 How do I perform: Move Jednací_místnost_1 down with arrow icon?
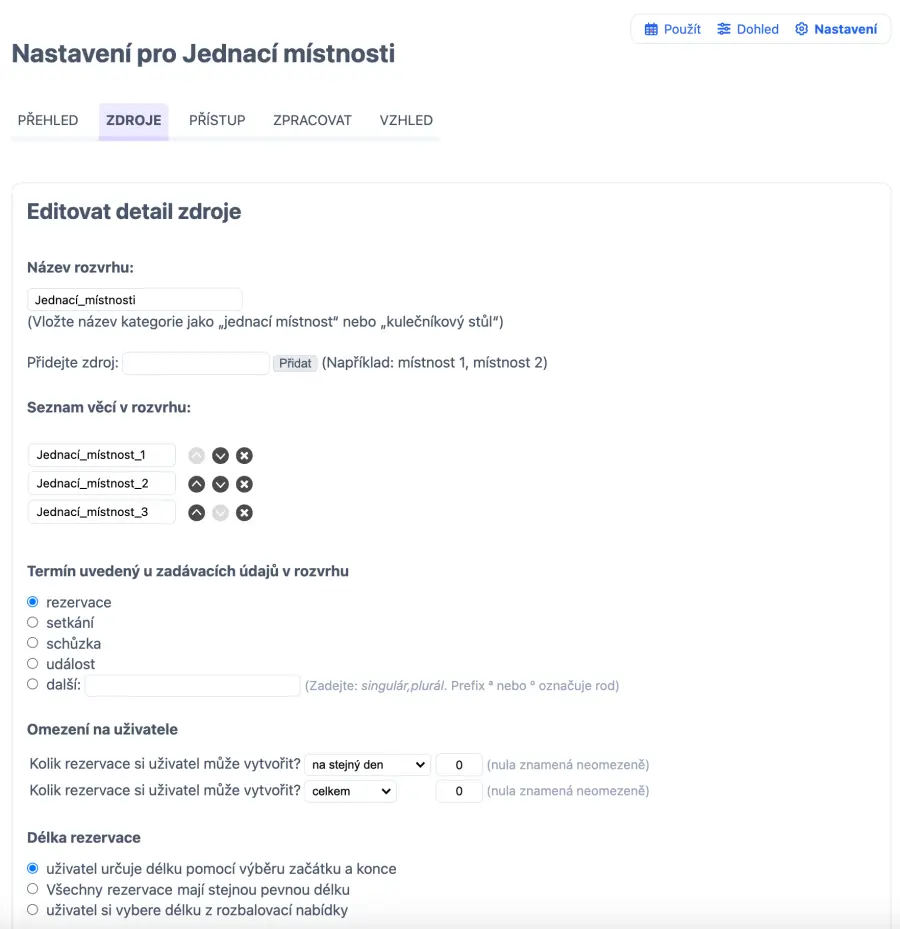click(x=221, y=456)
